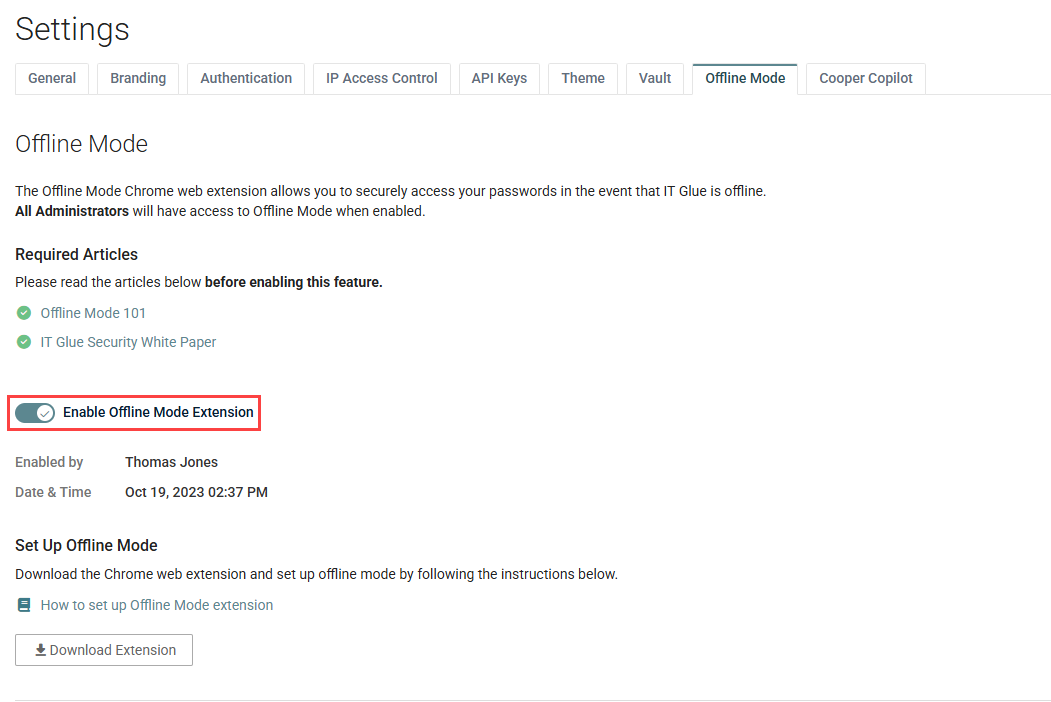This screenshot has height=702, width=1051.
Task: Open How to set up Offline Mode extension link
Action: click(x=157, y=605)
